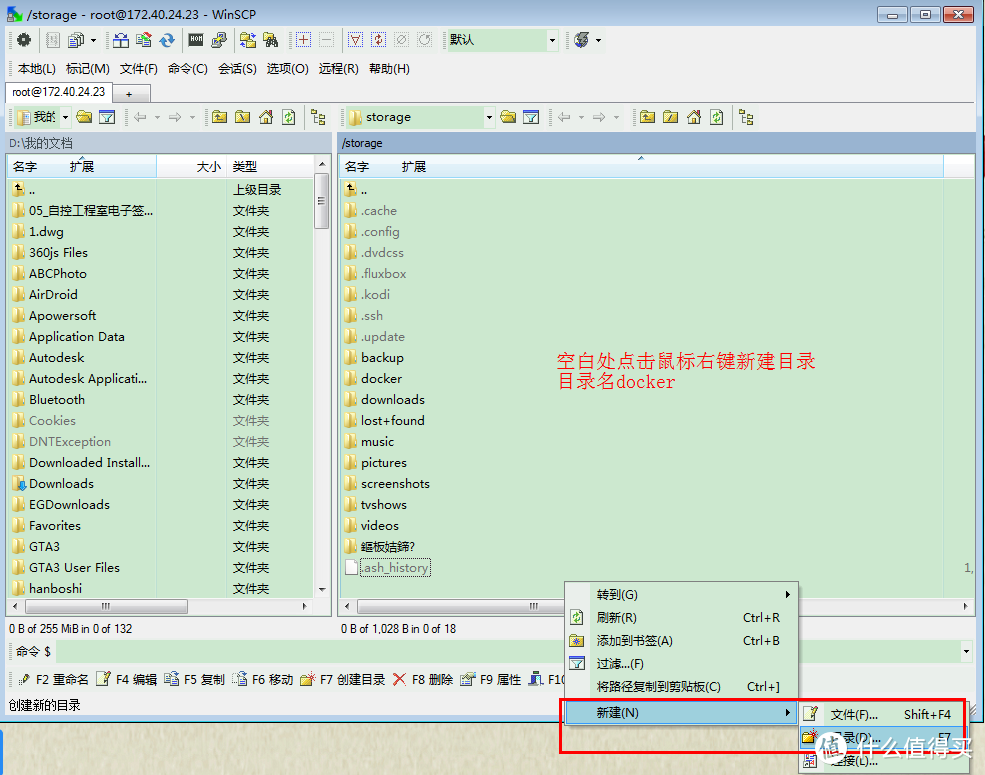Click the F4 编辑 button
Screen dimensions: 985x775
coord(127,680)
